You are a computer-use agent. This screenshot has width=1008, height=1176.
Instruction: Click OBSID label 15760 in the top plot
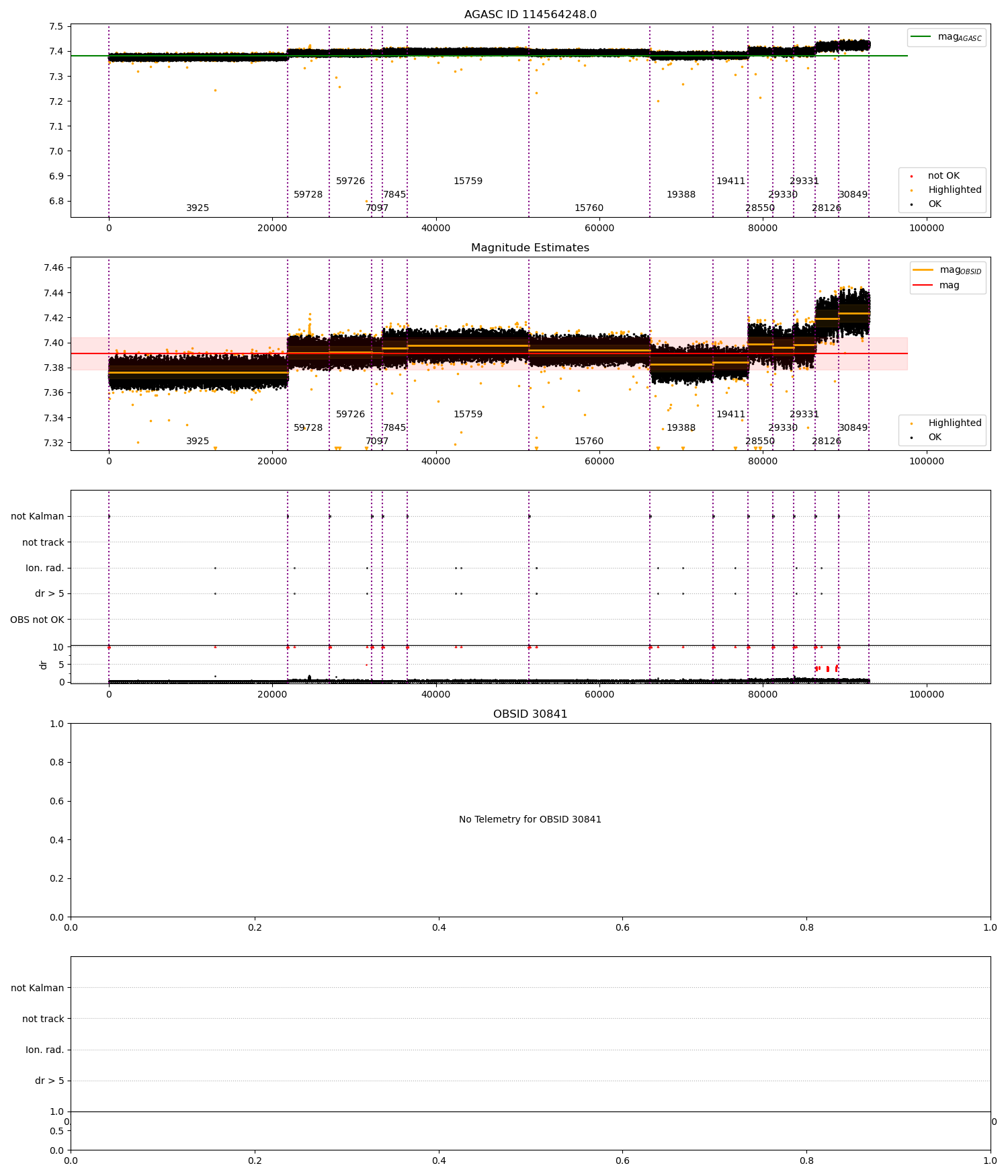(x=589, y=208)
